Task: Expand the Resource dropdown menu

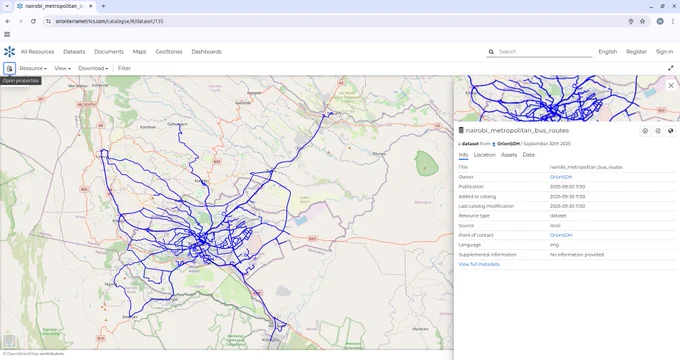Action: (x=33, y=68)
